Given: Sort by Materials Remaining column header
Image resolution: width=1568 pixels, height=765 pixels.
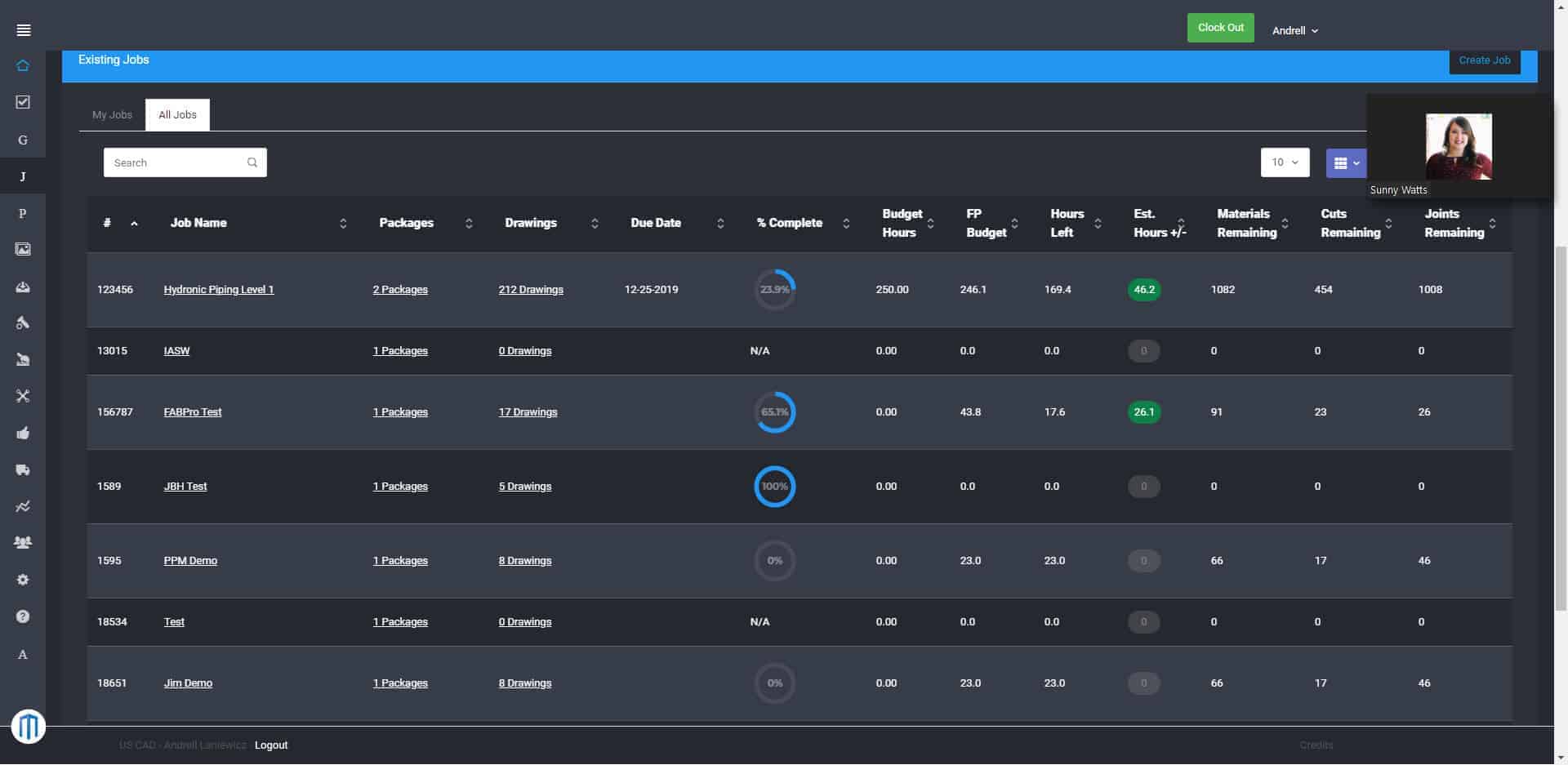Looking at the screenshot, I should pyautogui.click(x=1252, y=223).
